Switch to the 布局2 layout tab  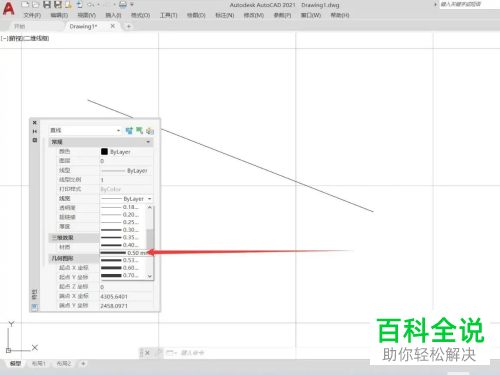[x=64, y=363]
